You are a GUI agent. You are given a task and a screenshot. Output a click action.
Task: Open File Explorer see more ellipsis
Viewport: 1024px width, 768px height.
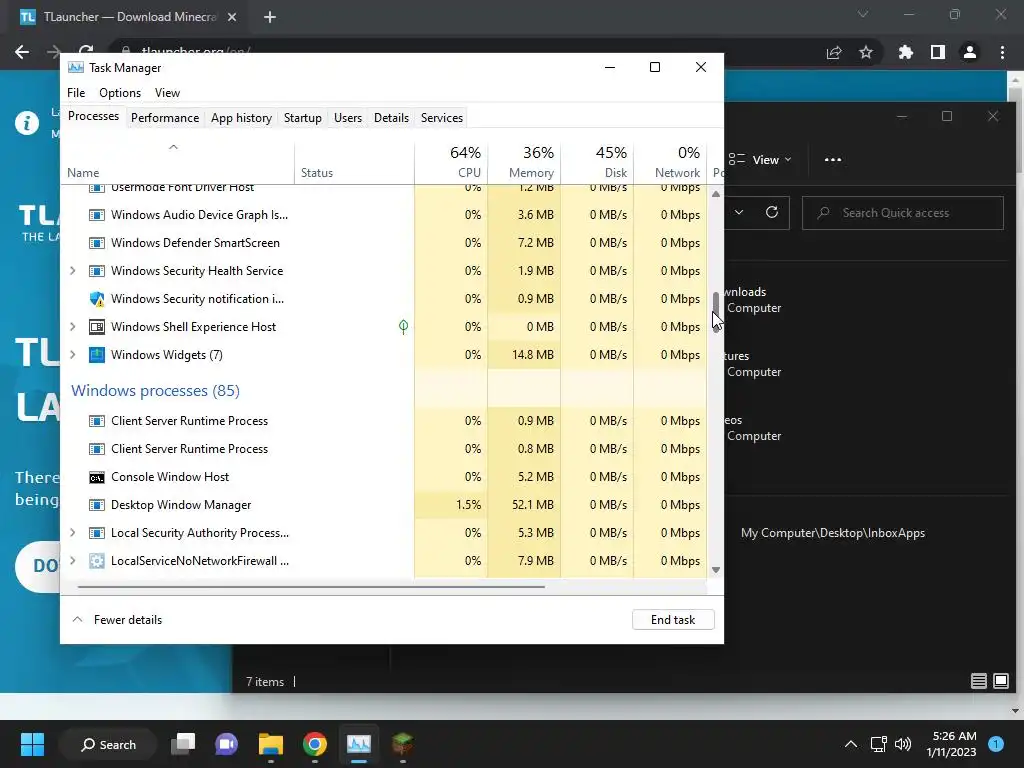coord(833,160)
